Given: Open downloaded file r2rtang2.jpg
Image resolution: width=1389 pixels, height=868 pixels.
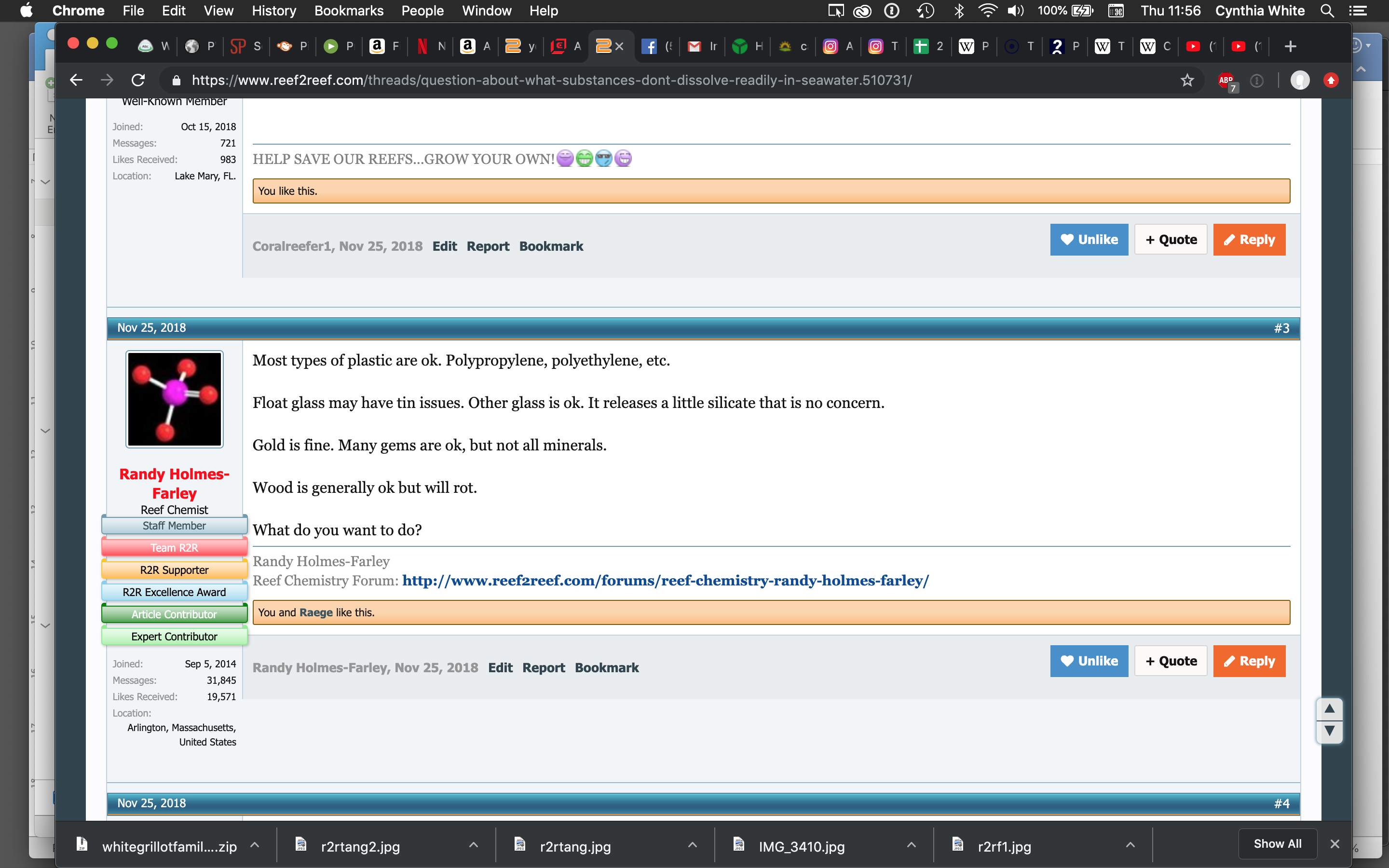Looking at the screenshot, I should click(360, 846).
